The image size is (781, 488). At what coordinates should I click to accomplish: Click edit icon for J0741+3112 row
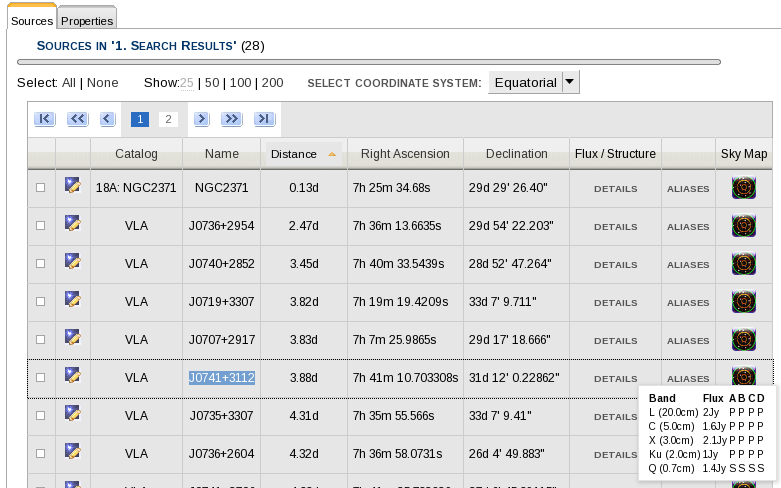click(72, 376)
